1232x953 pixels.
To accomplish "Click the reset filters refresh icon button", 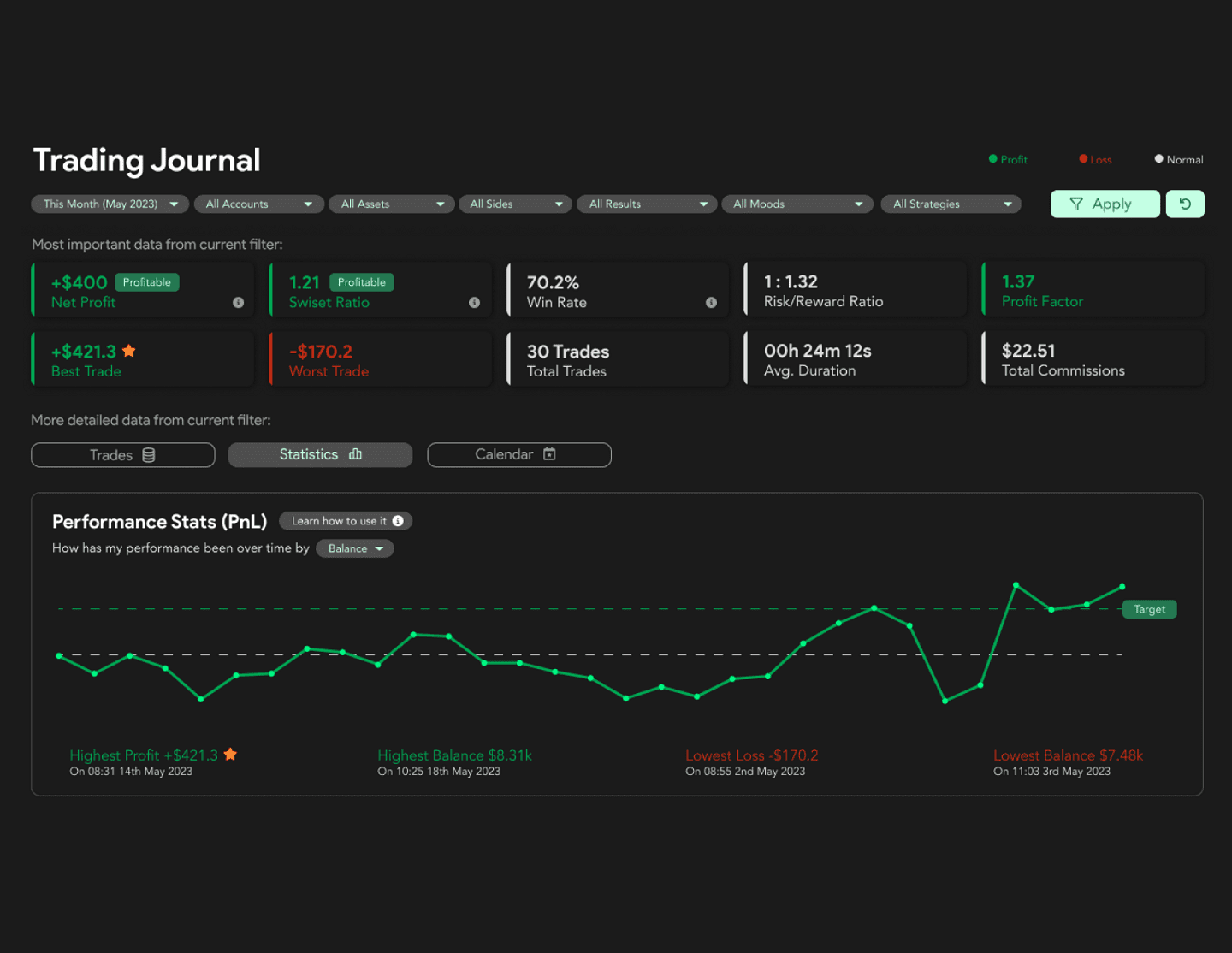I will coord(1185,204).
